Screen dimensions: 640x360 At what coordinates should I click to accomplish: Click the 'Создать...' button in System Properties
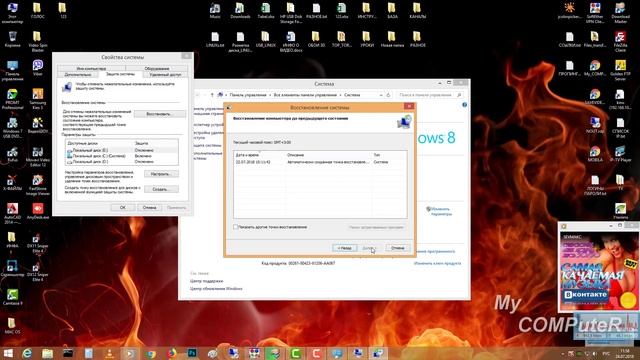(161, 189)
